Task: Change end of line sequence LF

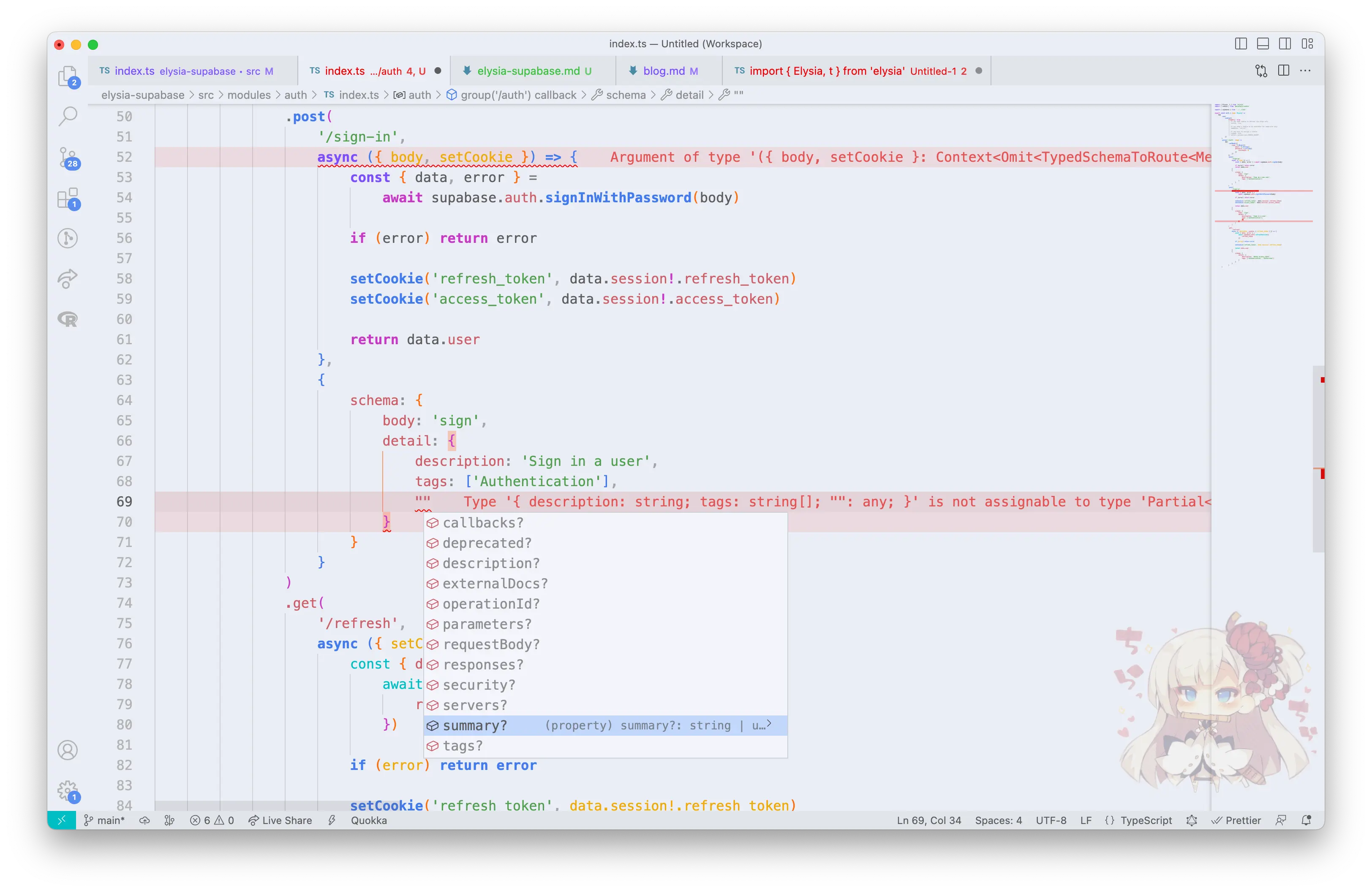Action: click(1086, 820)
